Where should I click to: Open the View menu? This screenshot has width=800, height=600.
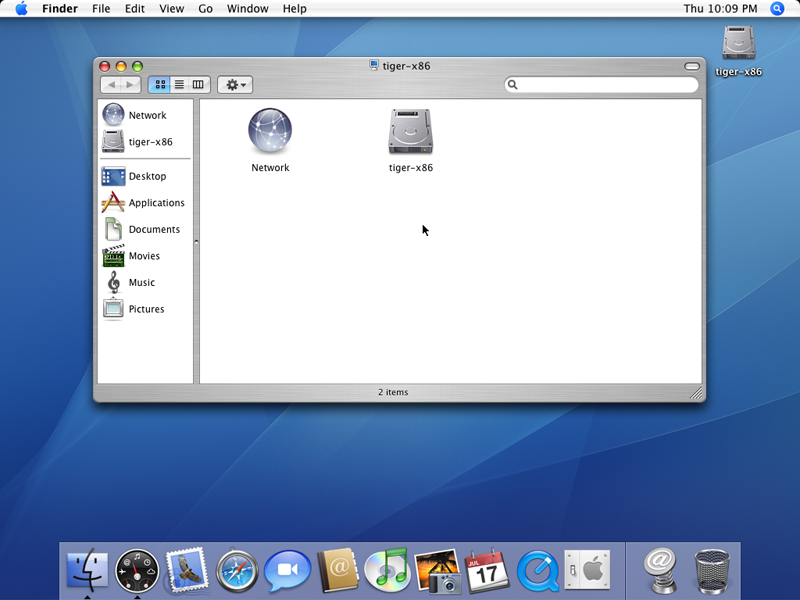pyautogui.click(x=172, y=9)
